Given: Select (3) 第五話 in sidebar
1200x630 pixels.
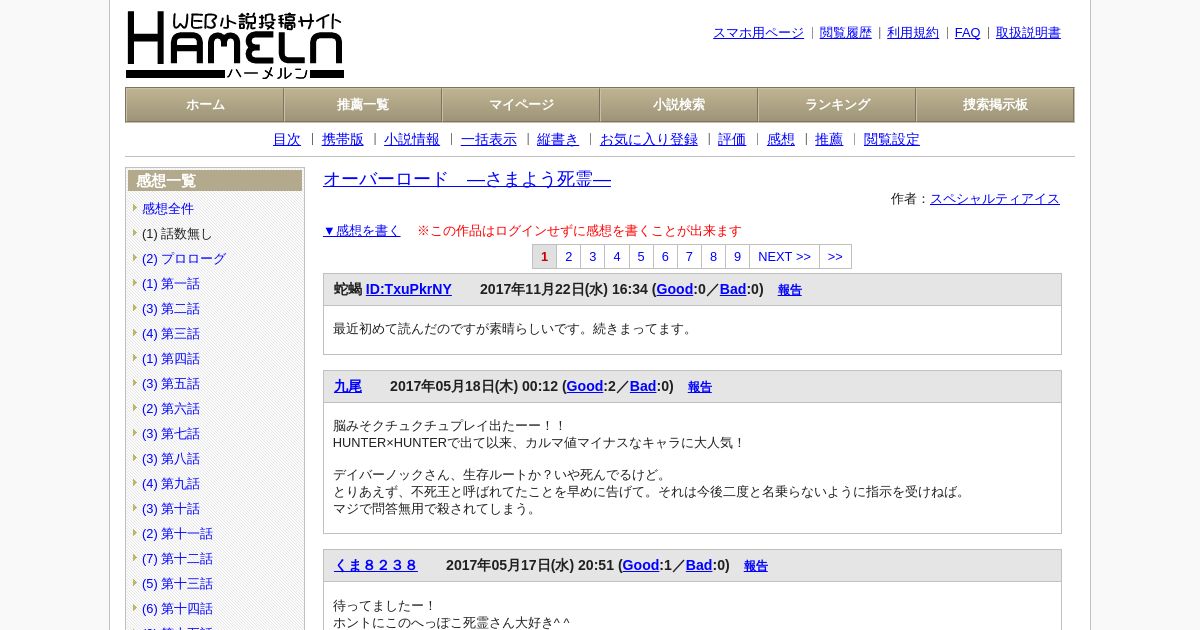Looking at the screenshot, I should 171,384.
